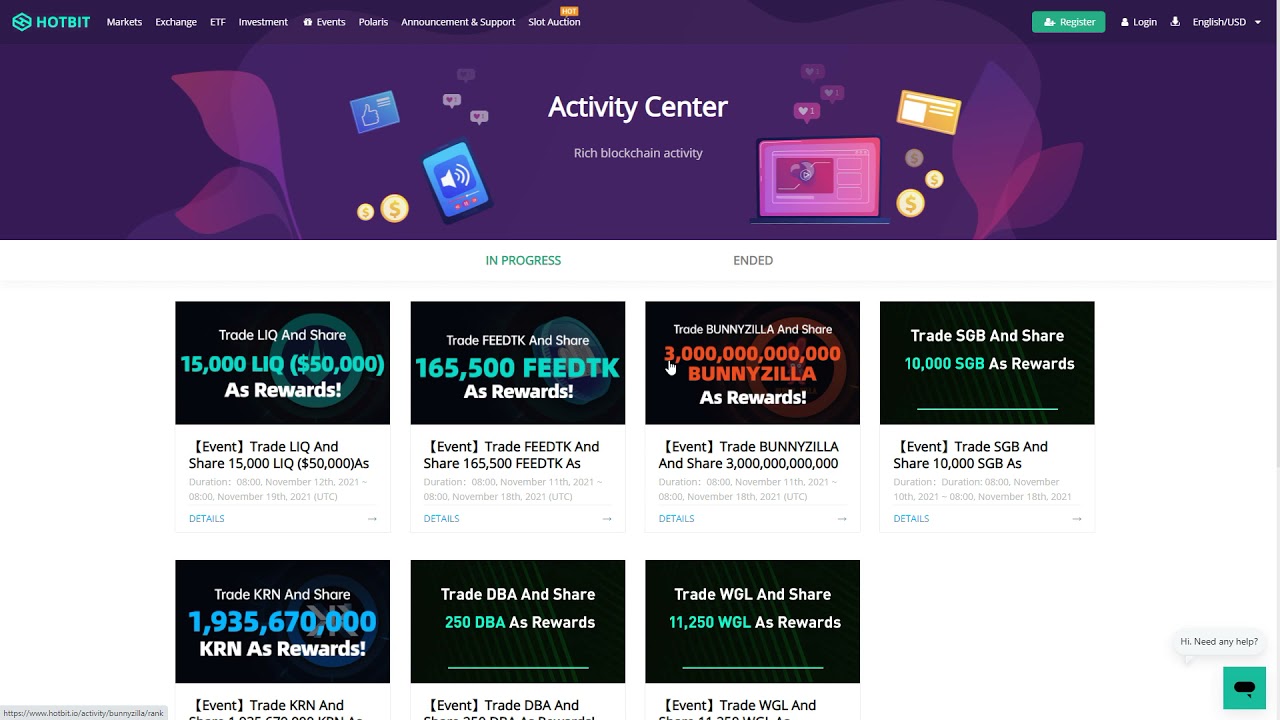The image size is (1280, 720).
Task: Open the Events menu item
Action: point(324,22)
